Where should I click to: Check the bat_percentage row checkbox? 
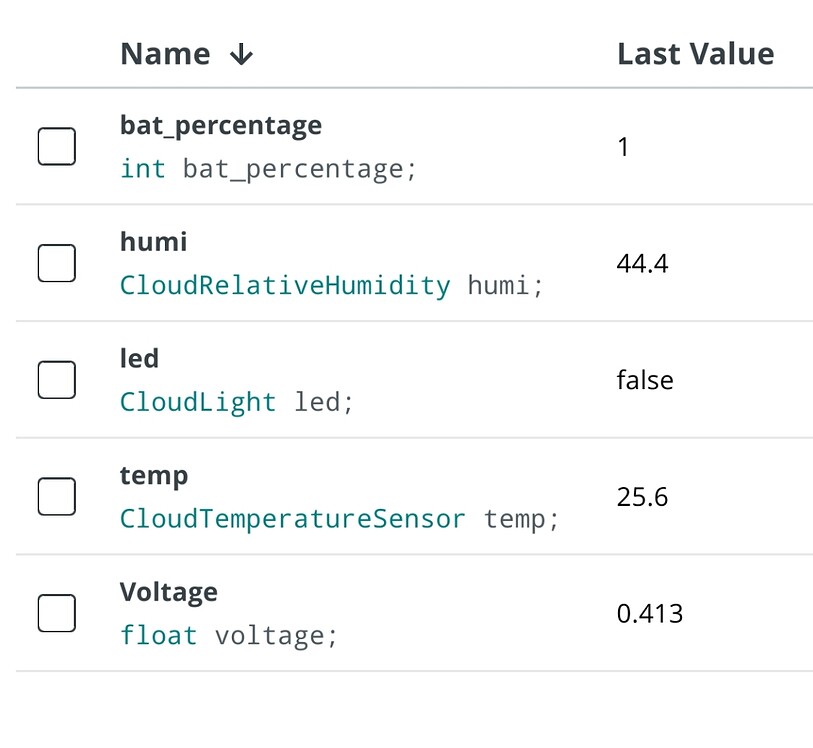pos(56,146)
